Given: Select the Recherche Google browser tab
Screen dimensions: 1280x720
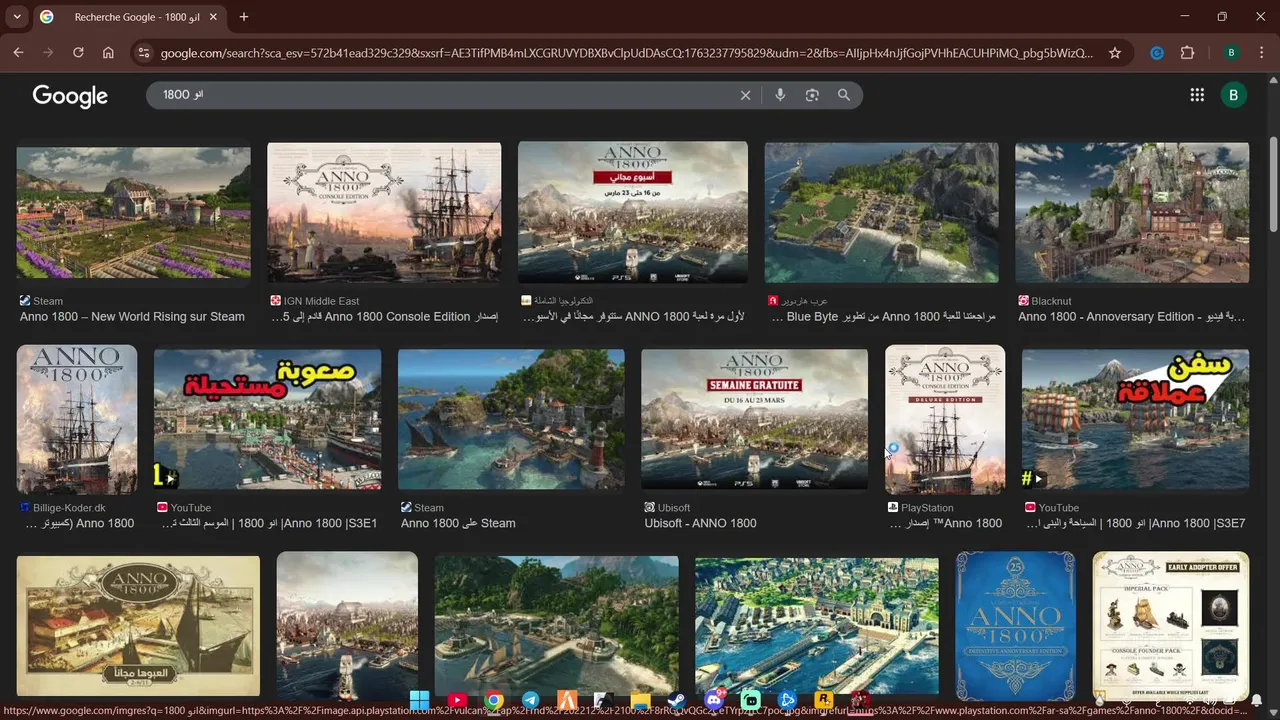Looking at the screenshot, I should point(130,17).
